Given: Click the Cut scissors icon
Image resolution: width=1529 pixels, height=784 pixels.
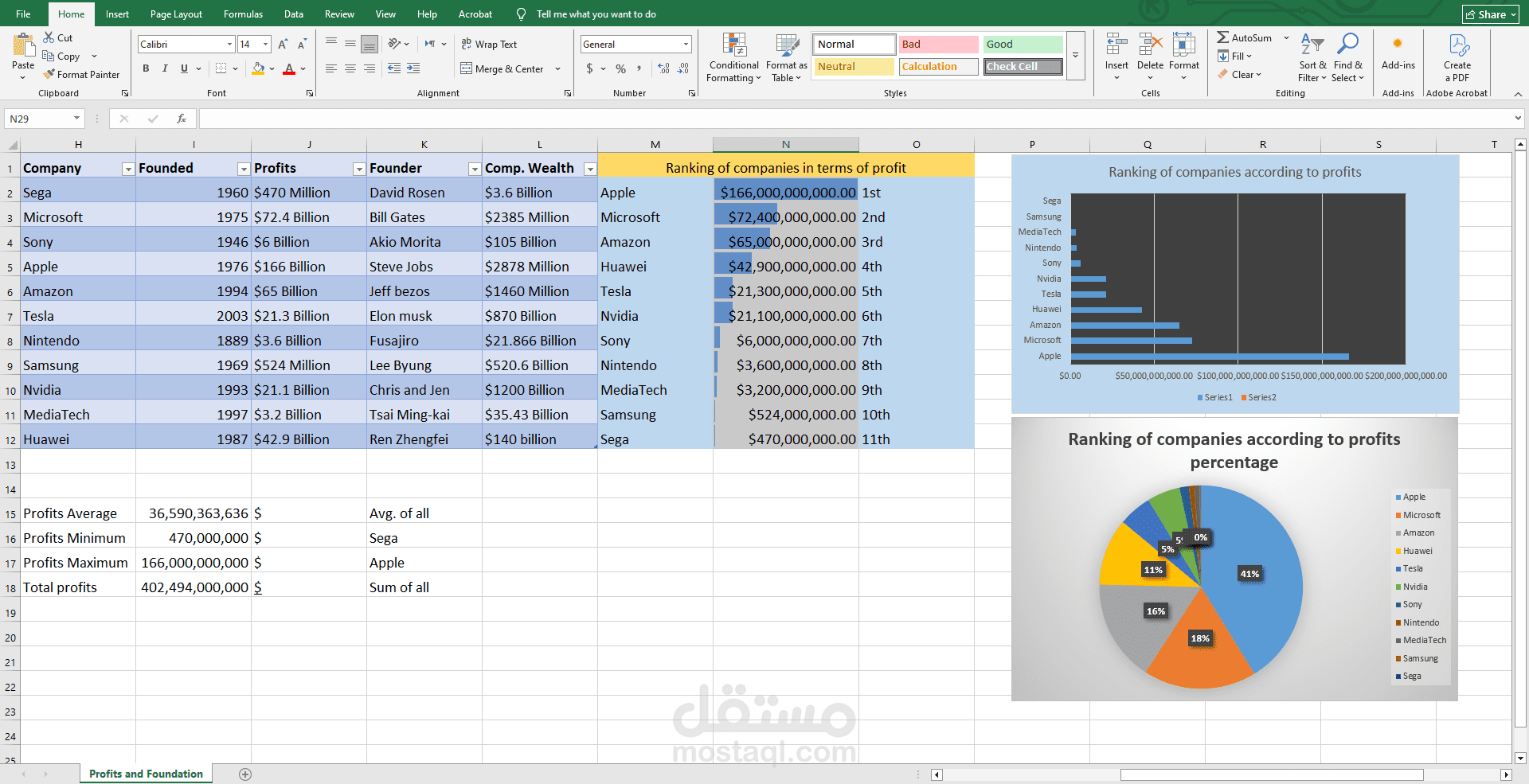Looking at the screenshot, I should [x=49, y=37].
